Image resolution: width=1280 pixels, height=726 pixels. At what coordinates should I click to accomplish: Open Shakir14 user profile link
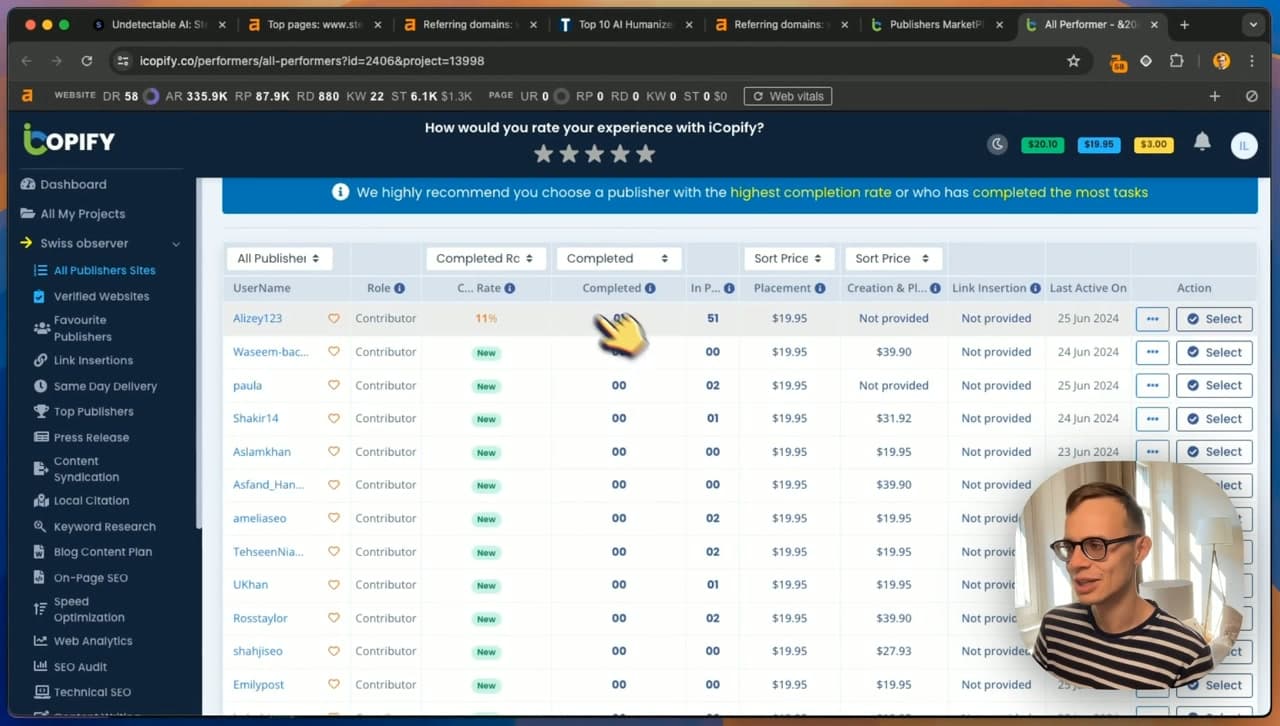coord(256,419)
